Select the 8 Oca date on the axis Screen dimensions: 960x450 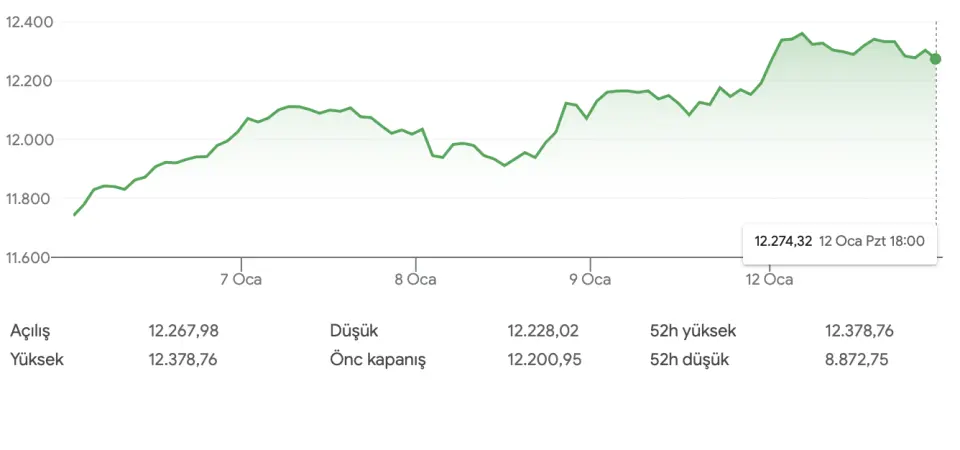pos(414,280)
